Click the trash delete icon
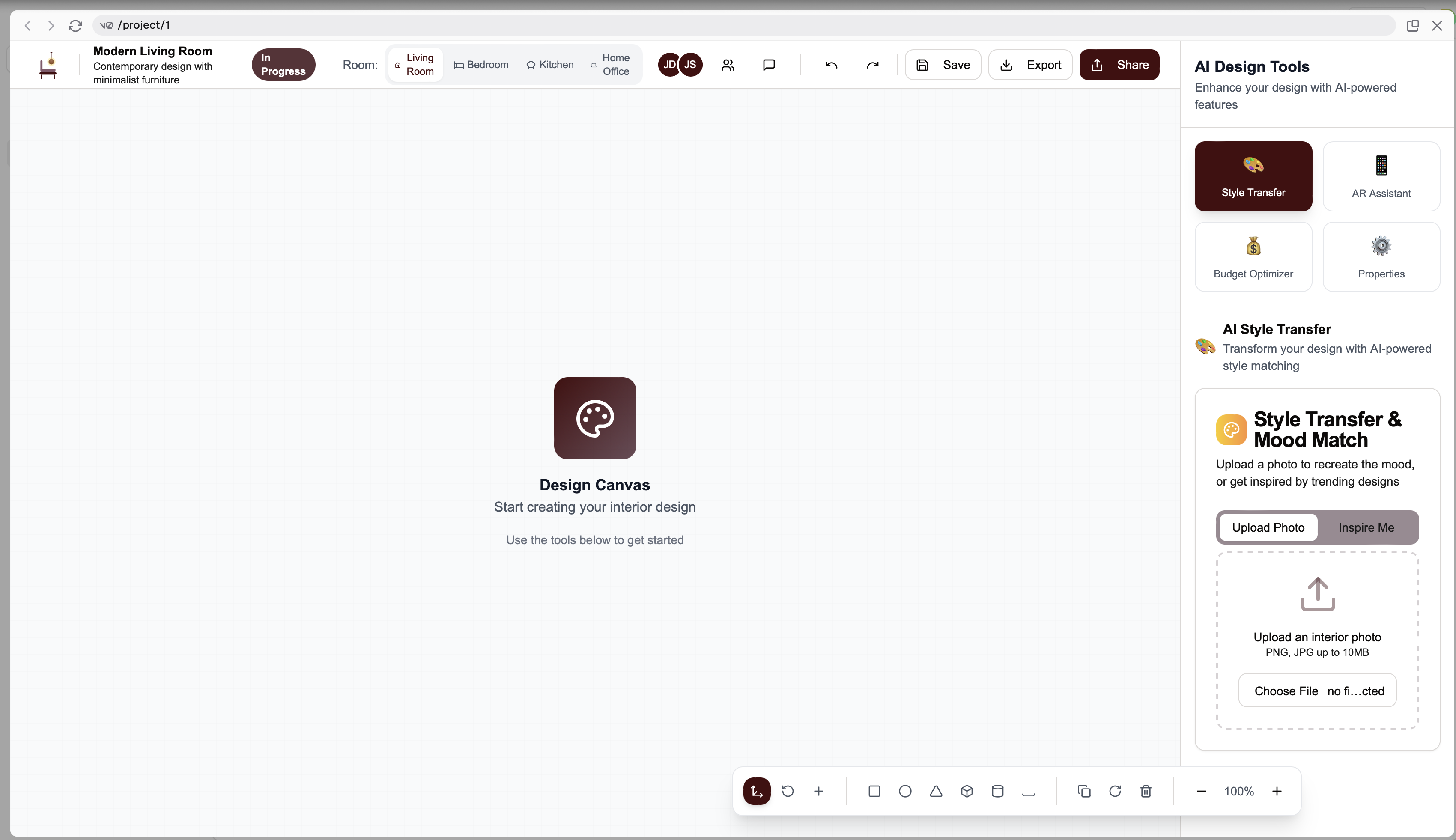The image size is (1456, 840). point(1146,791)
